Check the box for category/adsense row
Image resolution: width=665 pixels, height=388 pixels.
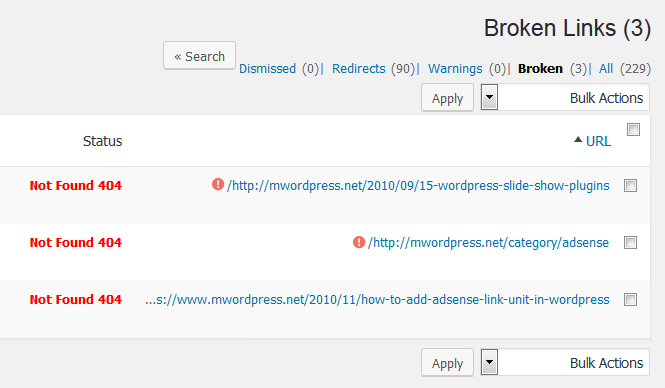(630, 243)
